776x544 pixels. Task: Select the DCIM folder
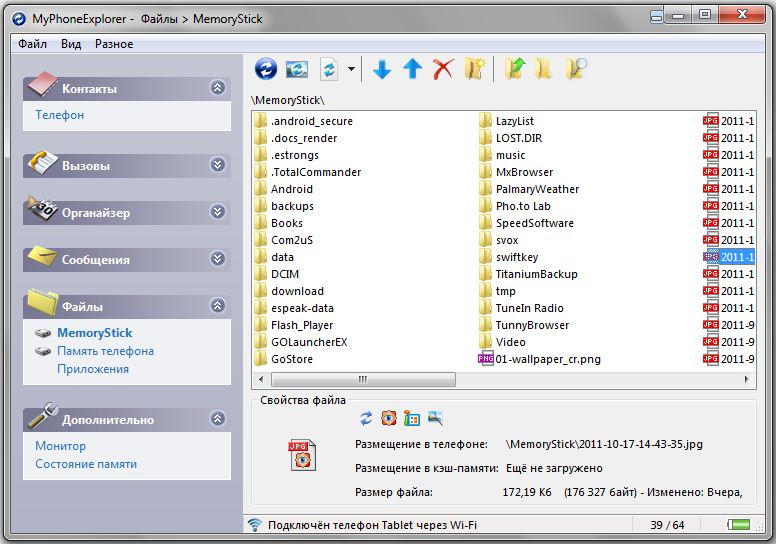pos(277,274)
